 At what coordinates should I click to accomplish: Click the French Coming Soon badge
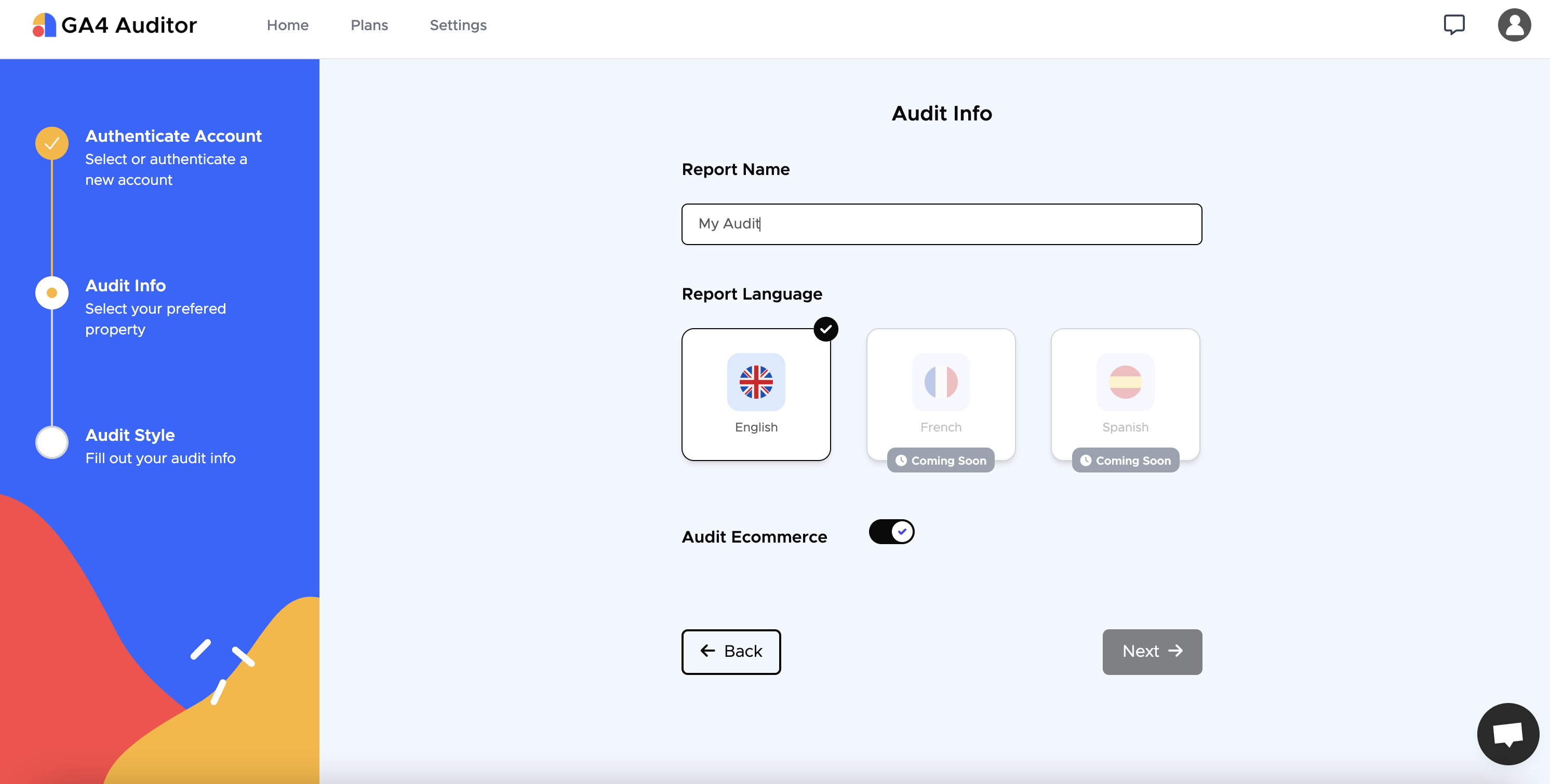[x=941, y=461]
